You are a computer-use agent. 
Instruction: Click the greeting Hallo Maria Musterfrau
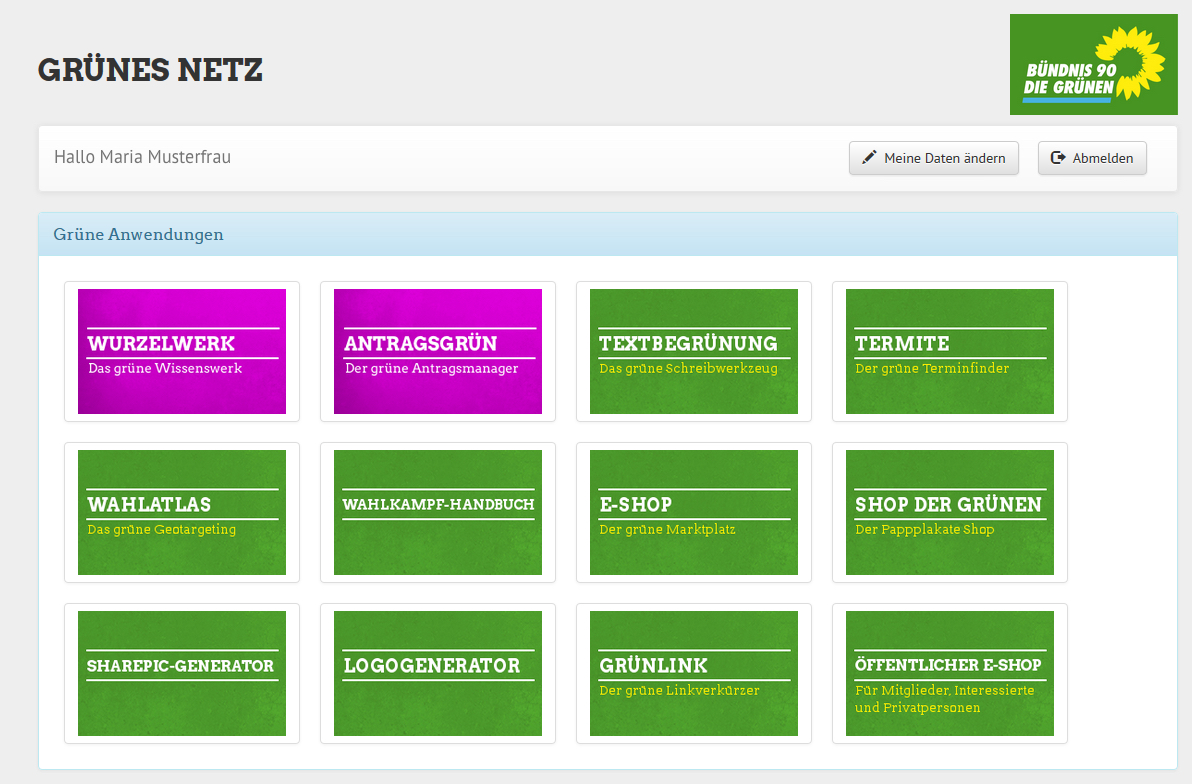point(142,157)
